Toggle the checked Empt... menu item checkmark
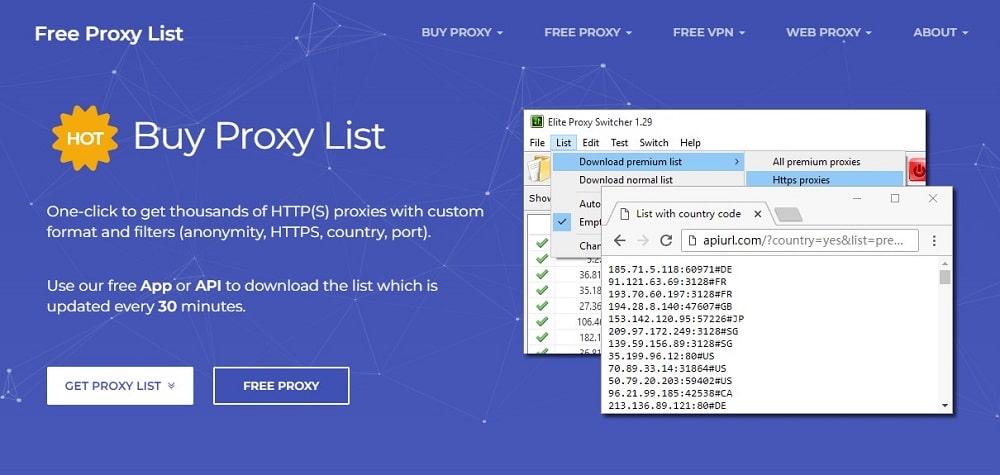The height and width of the screenshot is (475, 1000). pos(562,222)
